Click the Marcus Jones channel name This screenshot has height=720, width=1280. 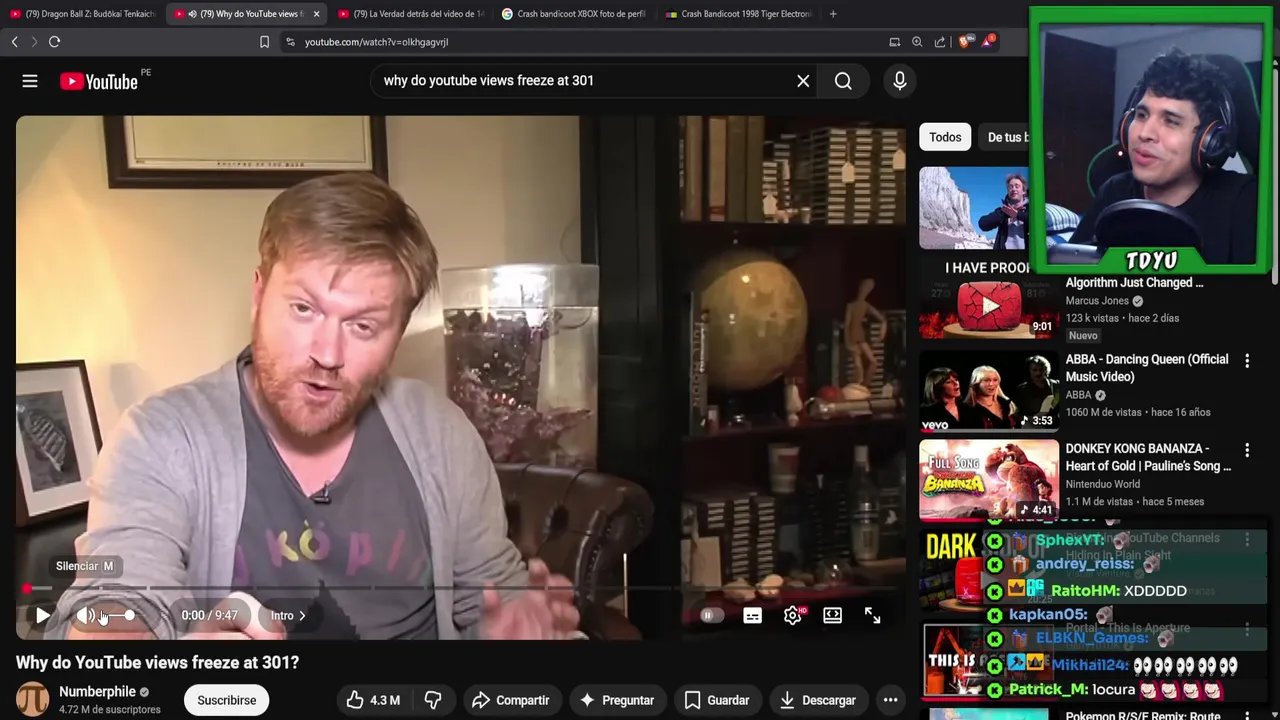pyautogui.click(x=1097, y=301)
